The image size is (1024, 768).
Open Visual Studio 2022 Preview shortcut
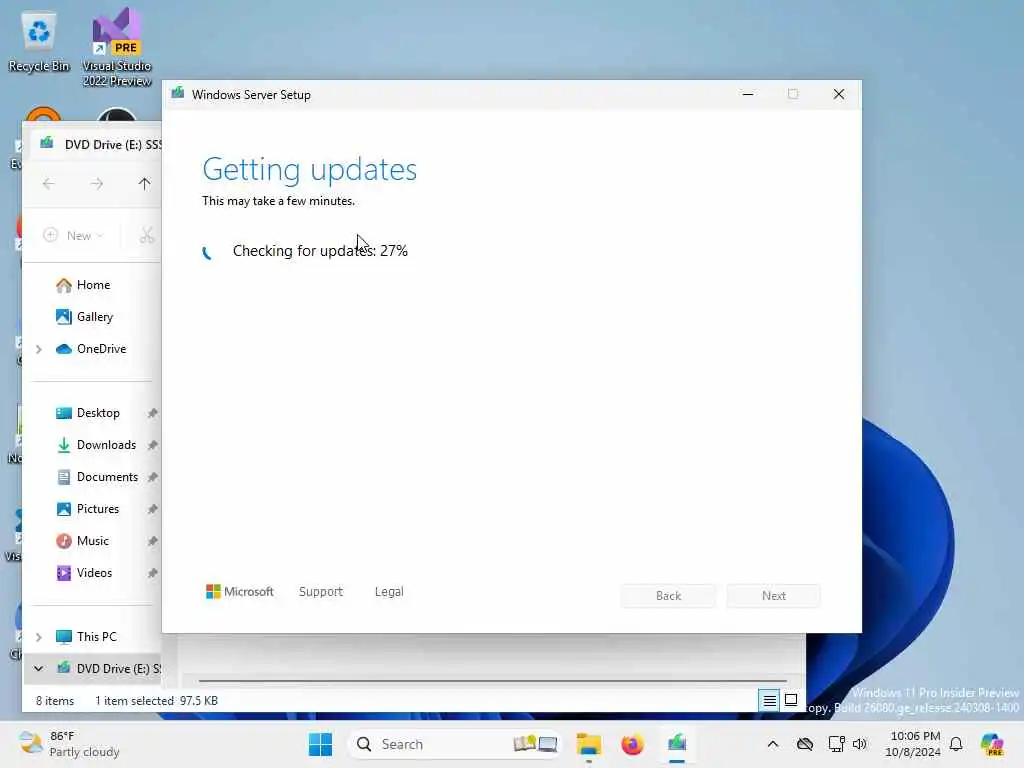click(x=117, y=47)
